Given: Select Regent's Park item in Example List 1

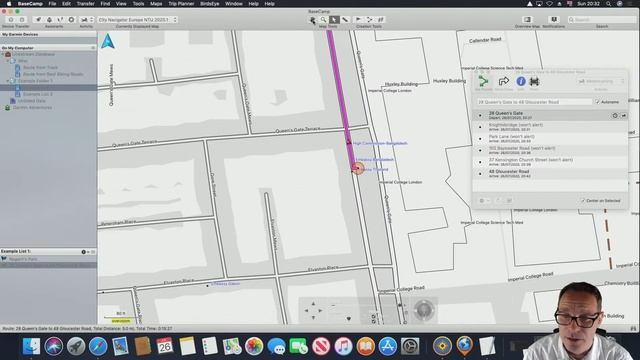Looking at the screenshot, I should [x=48, y=259].
